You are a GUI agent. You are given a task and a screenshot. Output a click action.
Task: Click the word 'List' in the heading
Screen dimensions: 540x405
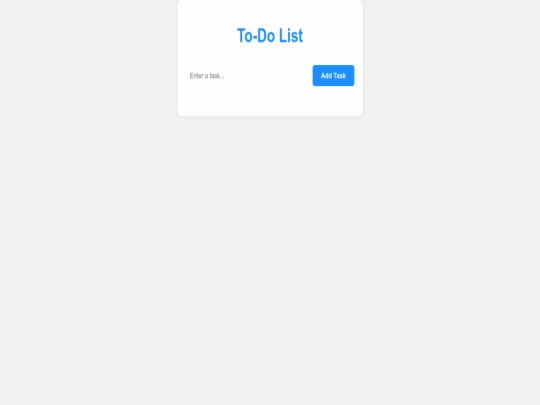[291, 35]
